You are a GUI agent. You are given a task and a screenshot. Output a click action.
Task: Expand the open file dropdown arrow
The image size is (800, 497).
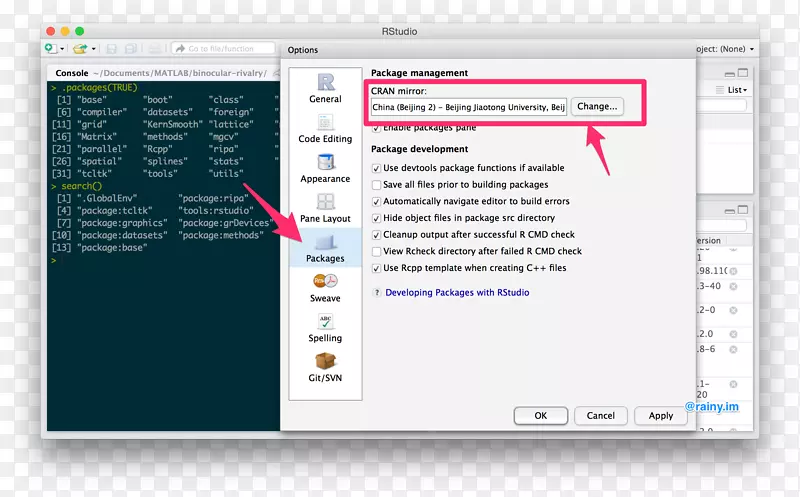point(93,48)
